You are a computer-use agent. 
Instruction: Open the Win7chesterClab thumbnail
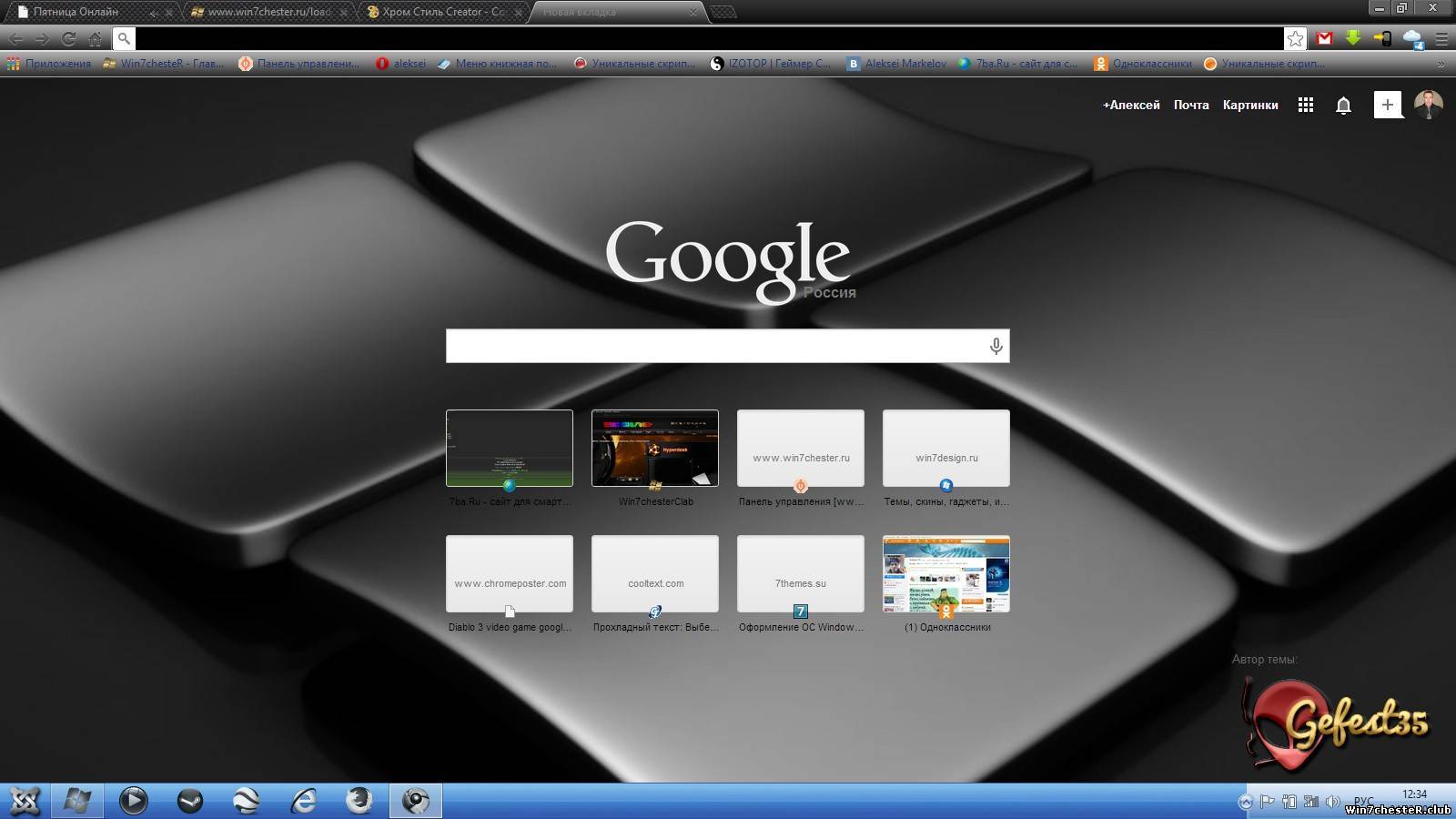[655, 449]
